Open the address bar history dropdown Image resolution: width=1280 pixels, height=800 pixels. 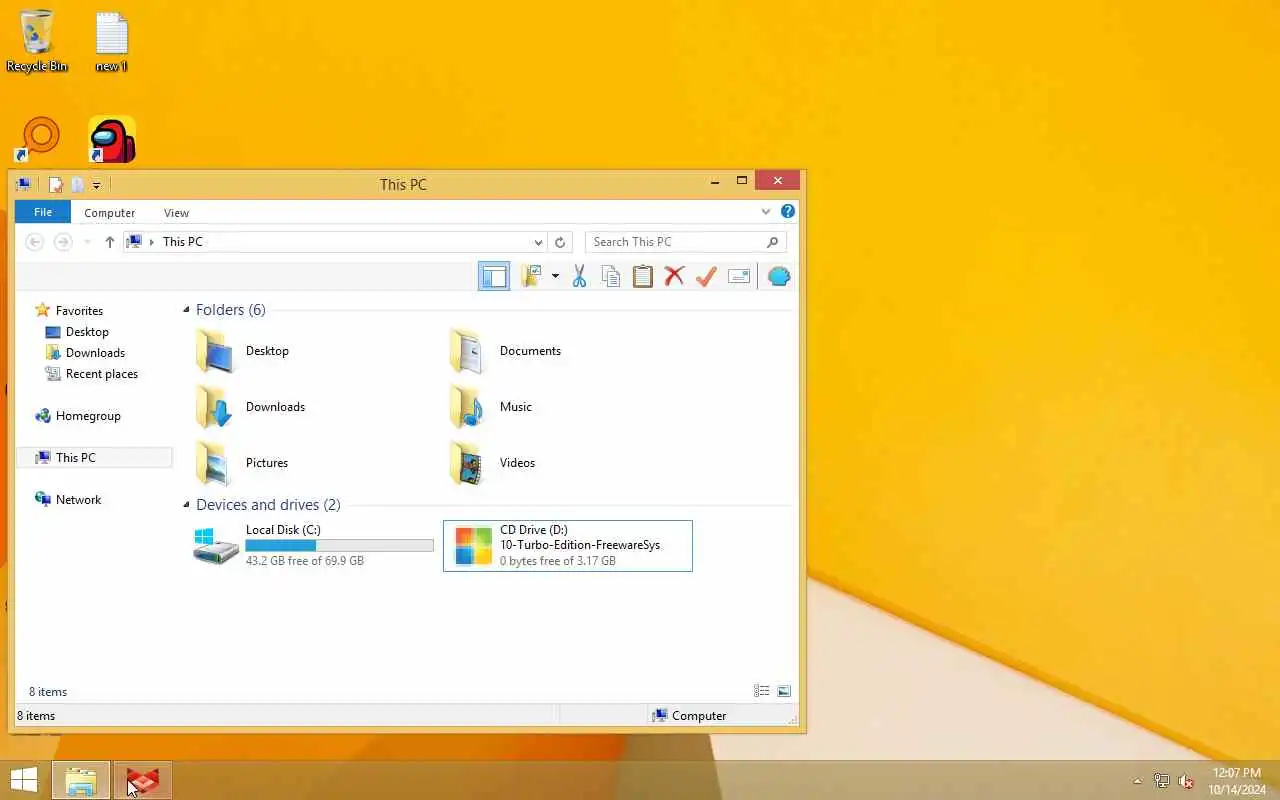[538, 242]
